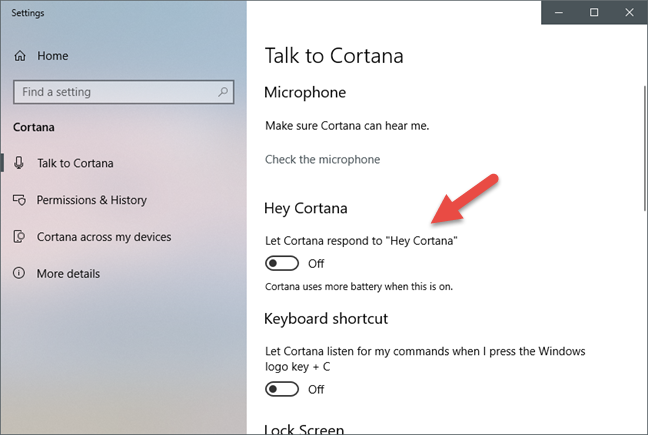
Task: Click the magnifier icon in search box
Action: (223, 92)
